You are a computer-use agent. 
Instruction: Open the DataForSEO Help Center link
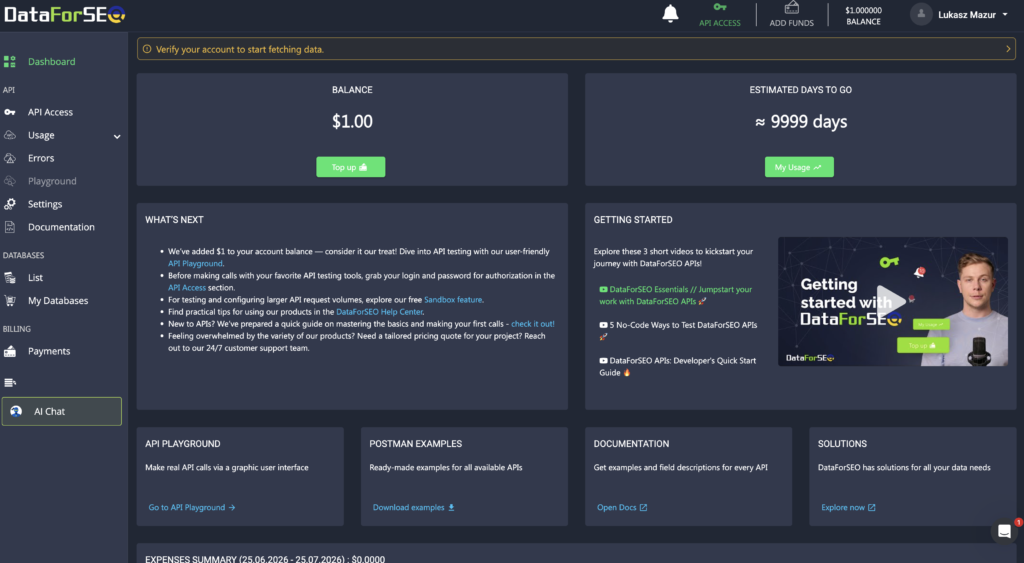pos(379,312)
